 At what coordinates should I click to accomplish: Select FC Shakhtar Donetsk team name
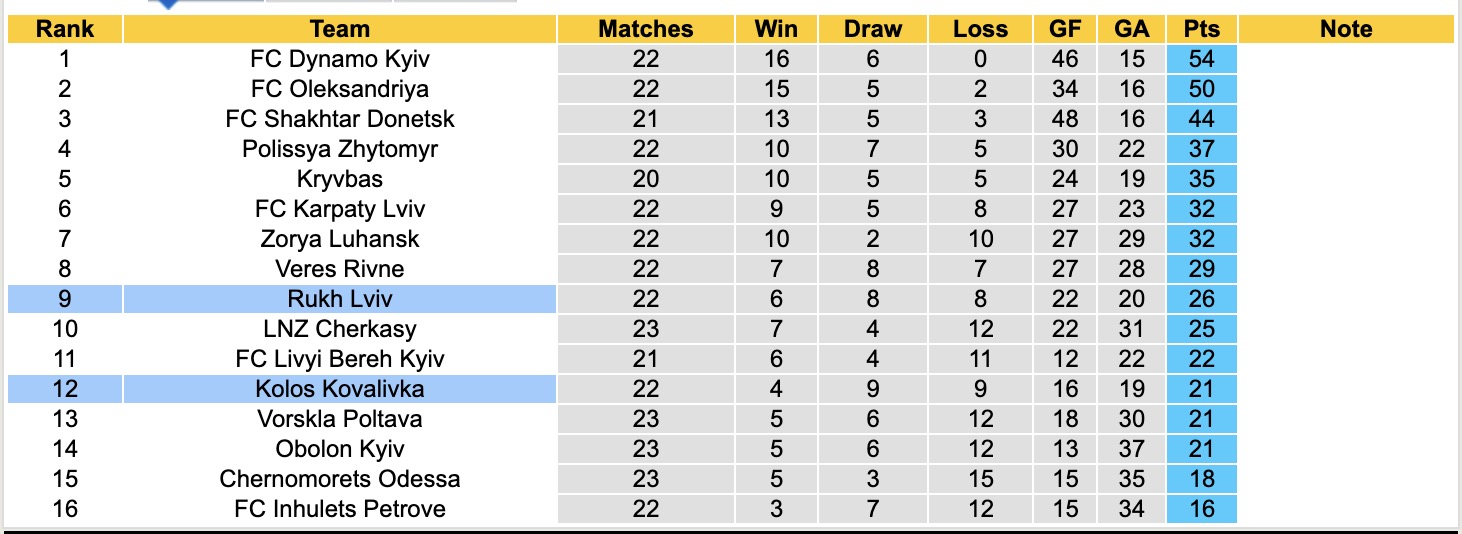(340, 119)
